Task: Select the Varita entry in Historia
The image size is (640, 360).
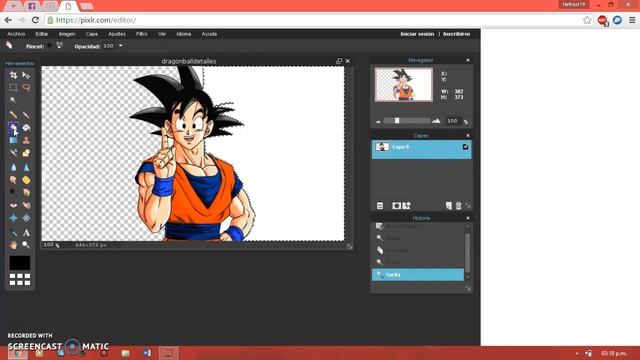Action: [418, 275]
